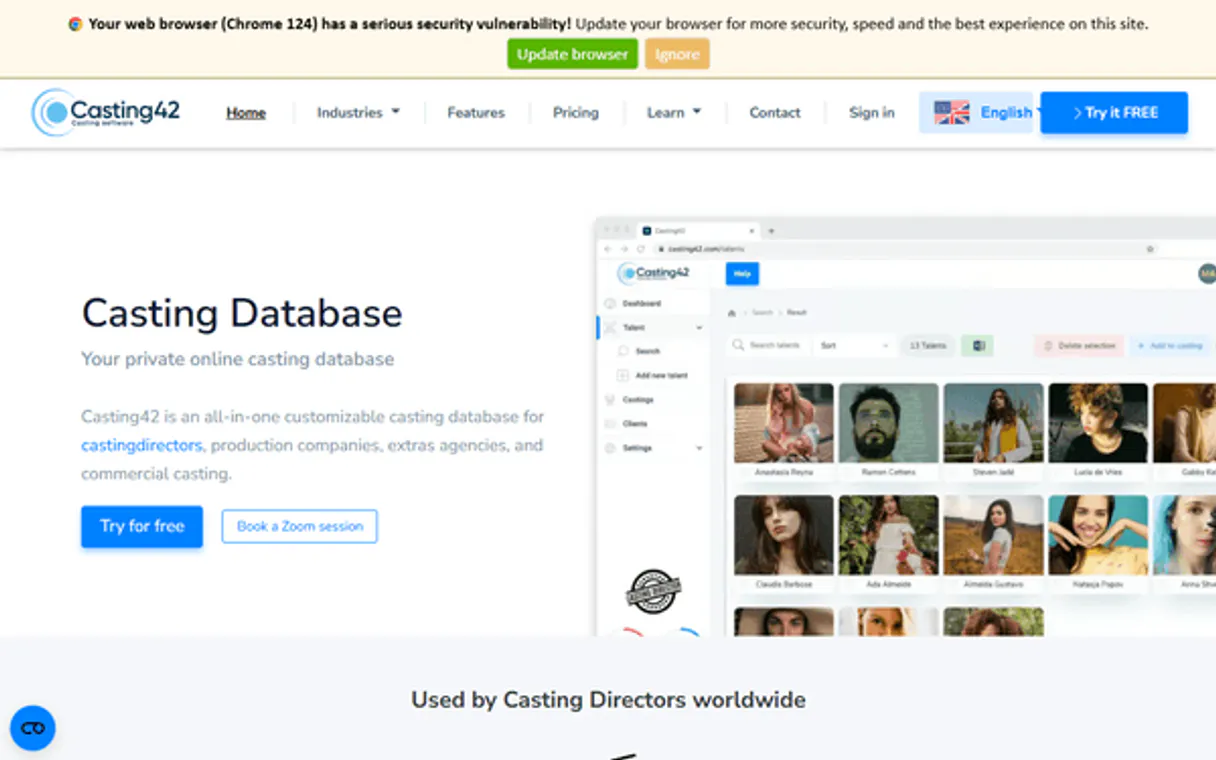1216x760 pixels.
Task: Open the English language selector
Action: pyautogui.click(x=1005, y=112)
